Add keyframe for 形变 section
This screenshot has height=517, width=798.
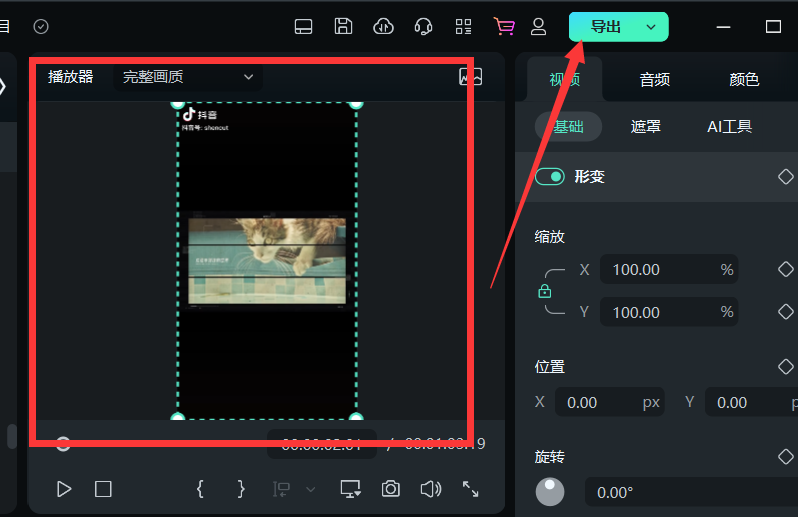coord(785,177)
